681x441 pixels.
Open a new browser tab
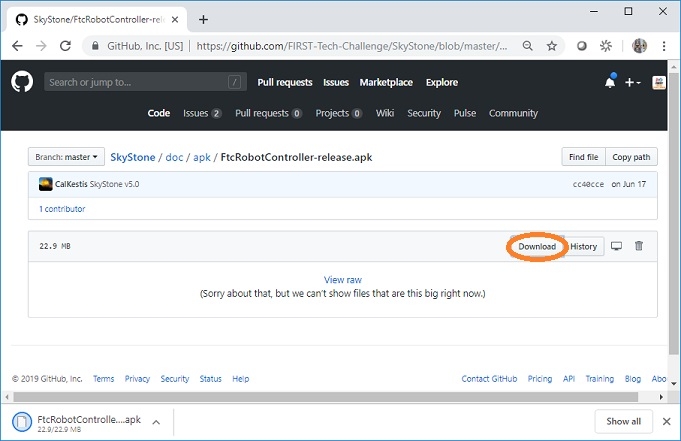click(x=204, y=18)
